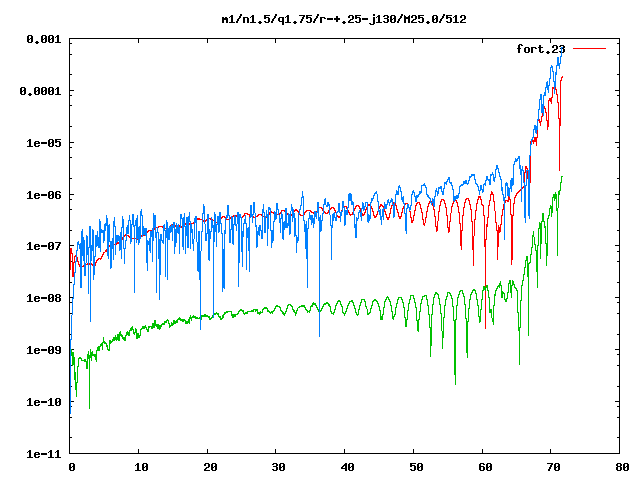Click the x-axis label 0
This screenshot has height=480, width=640.
coord(72,467)
